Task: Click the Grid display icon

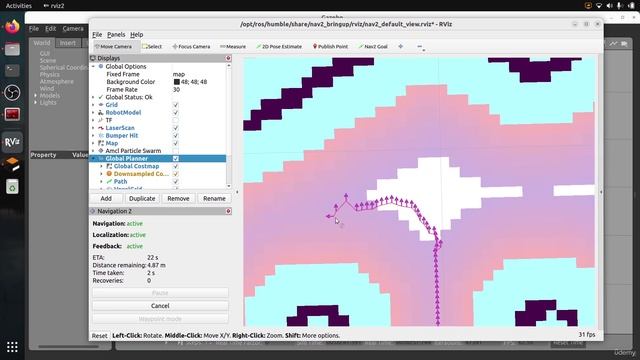Action: pyautogui.click(x=101, y=105)
